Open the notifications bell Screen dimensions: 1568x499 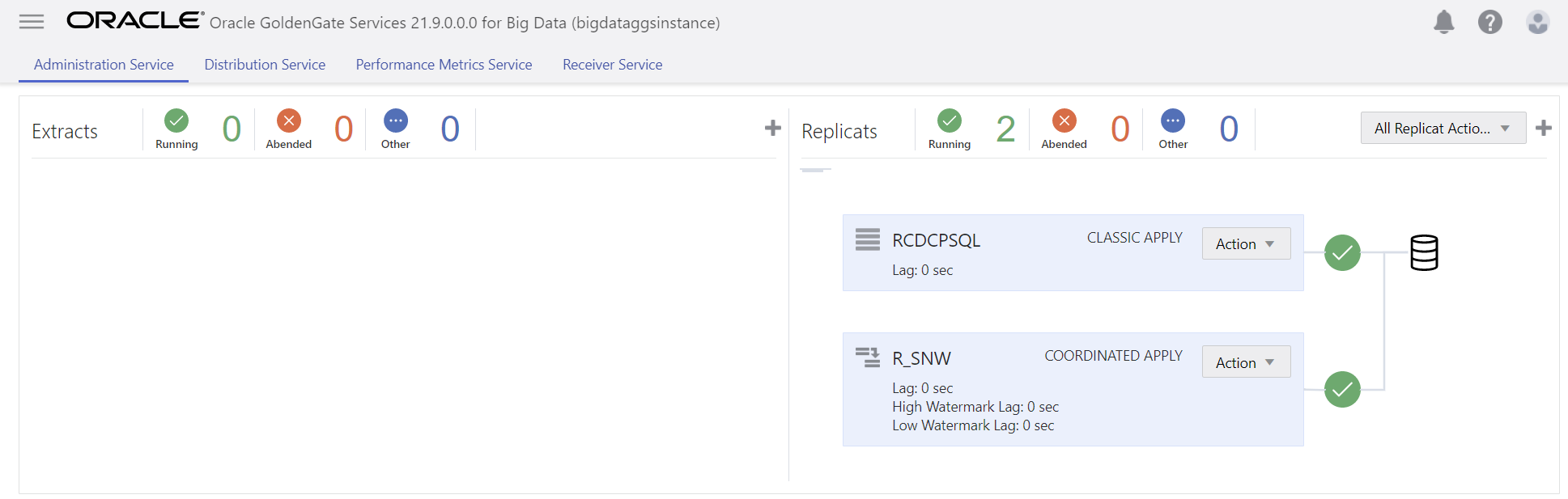point(1443,22)
